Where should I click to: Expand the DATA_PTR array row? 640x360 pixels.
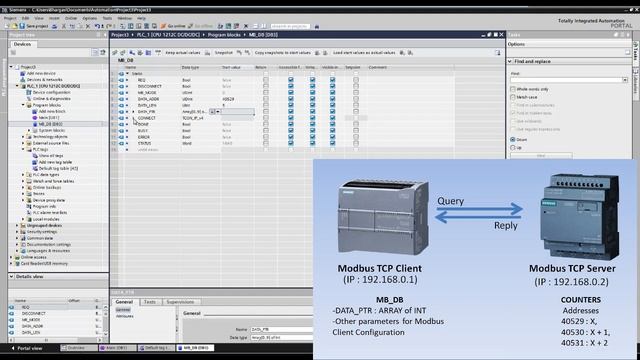point(133,111)
